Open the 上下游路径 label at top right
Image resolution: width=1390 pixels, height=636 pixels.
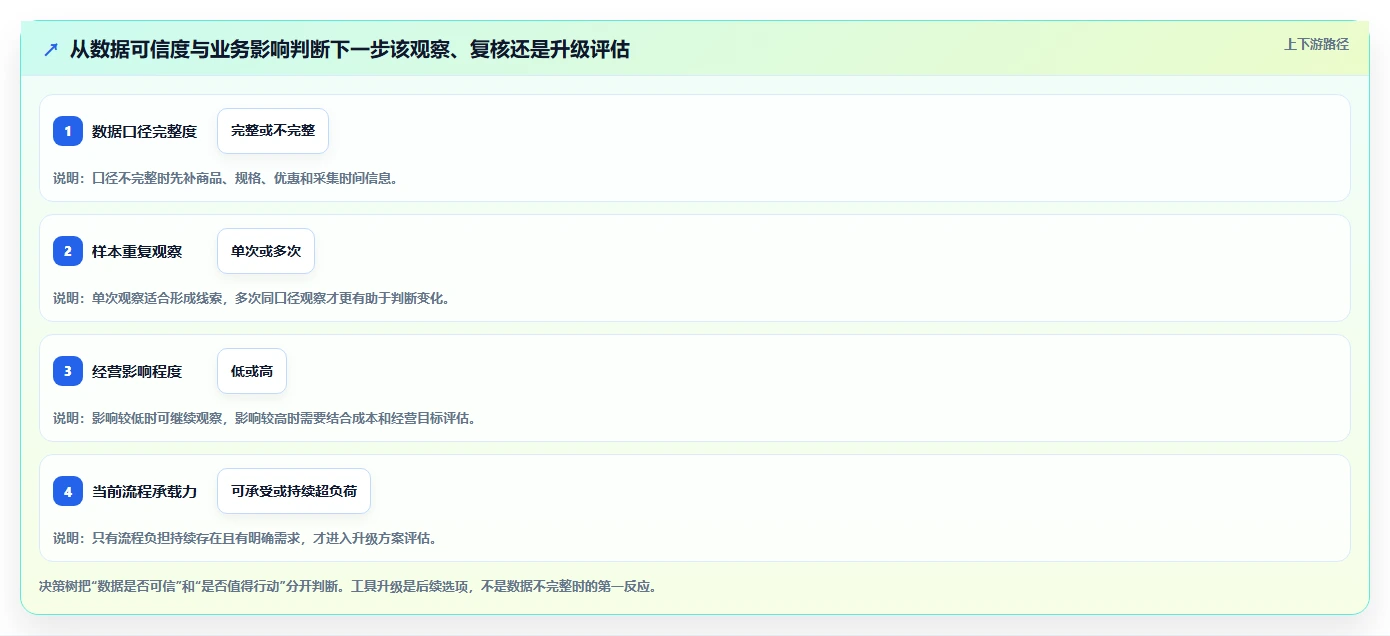[x=1316, y=44]
